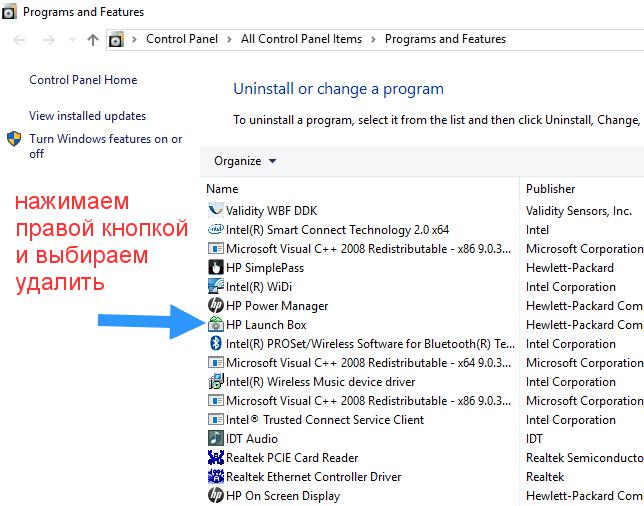Select Intel(R) PROSet/Wireless Software for Bluetooth entry

(x=370, y=343)
